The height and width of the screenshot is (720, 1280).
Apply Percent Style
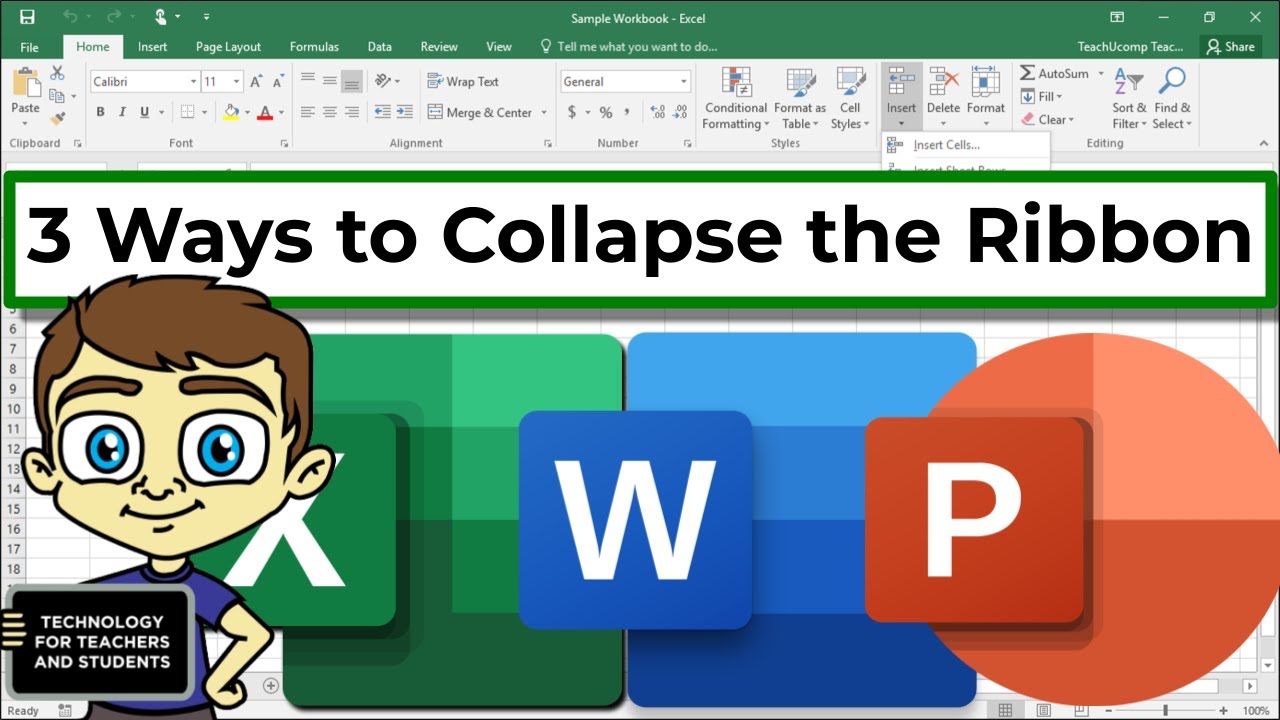tap(606, 113)
